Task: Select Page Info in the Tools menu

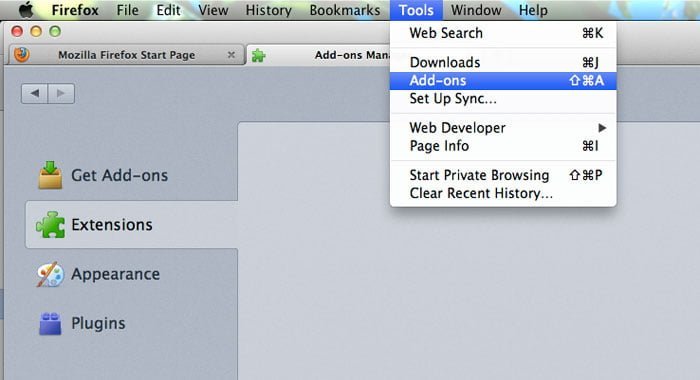Action: (x=503, y=146)
